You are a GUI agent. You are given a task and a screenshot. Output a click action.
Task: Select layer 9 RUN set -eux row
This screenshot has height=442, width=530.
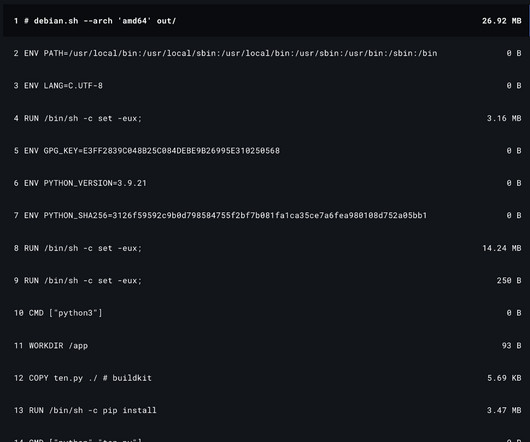pyautogui.click(x=266, y=280)
